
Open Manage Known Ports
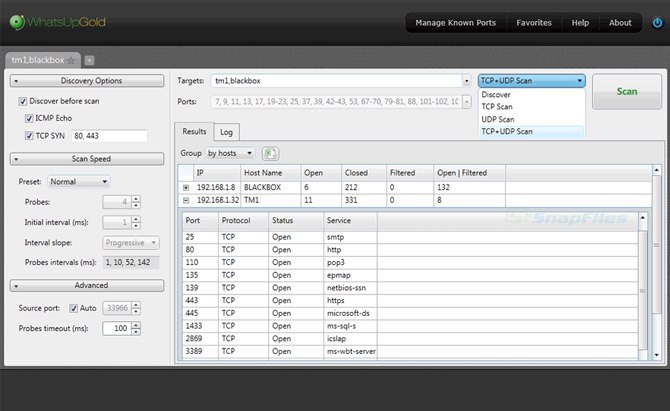455,23
